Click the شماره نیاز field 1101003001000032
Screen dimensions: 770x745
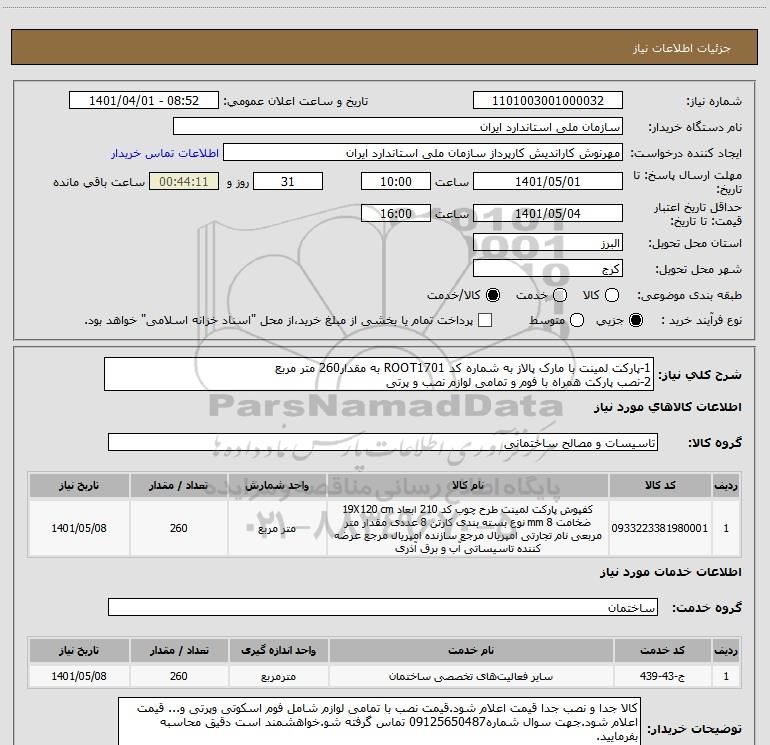pos(548,101)
